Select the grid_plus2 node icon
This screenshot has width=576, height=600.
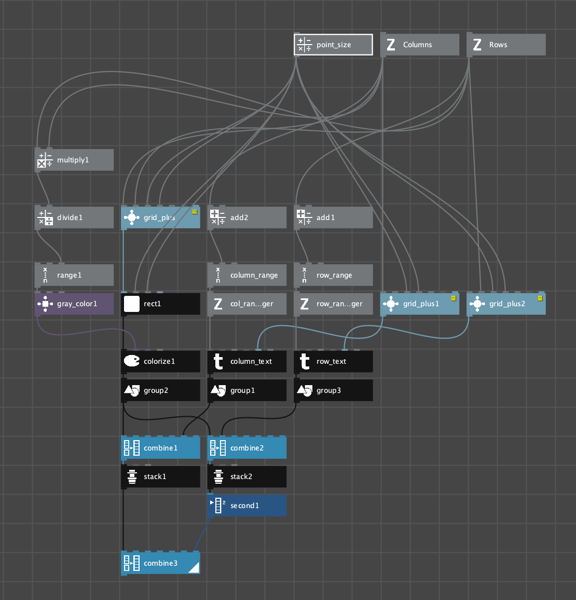coord(477,304)
